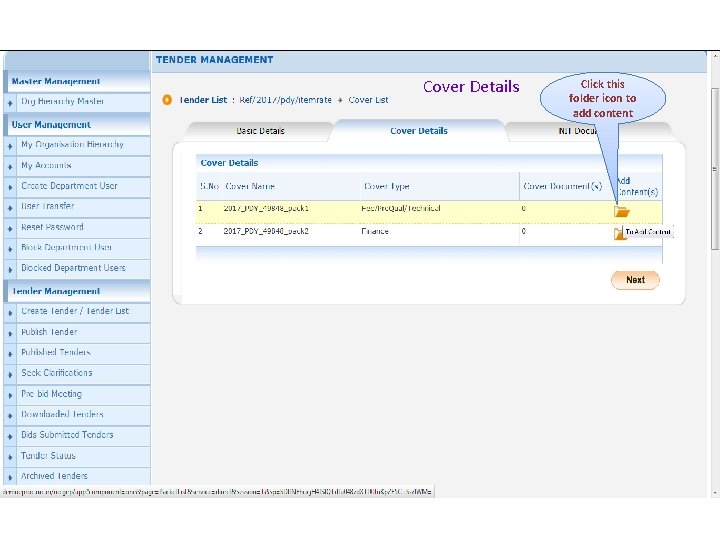Click cover name 2017_PDY_49848_pack1
Screen dimensions: 720x540
click(x=266, y=208)
